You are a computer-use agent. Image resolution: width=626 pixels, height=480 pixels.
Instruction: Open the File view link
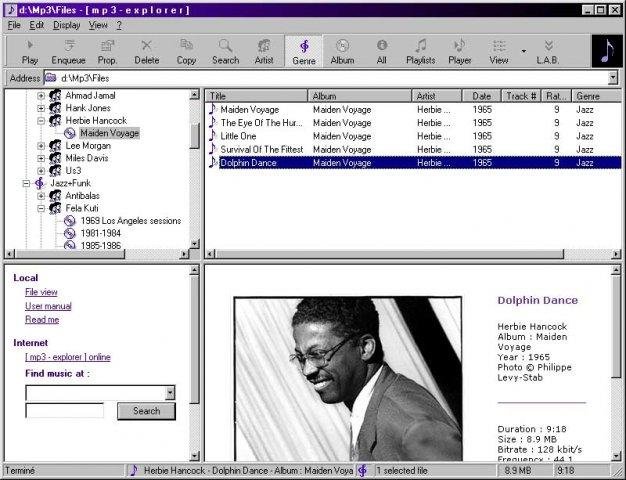click(41, 292)
